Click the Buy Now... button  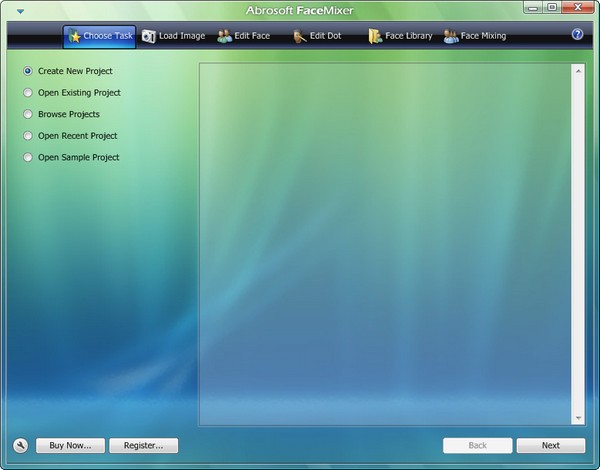(70, 446)
